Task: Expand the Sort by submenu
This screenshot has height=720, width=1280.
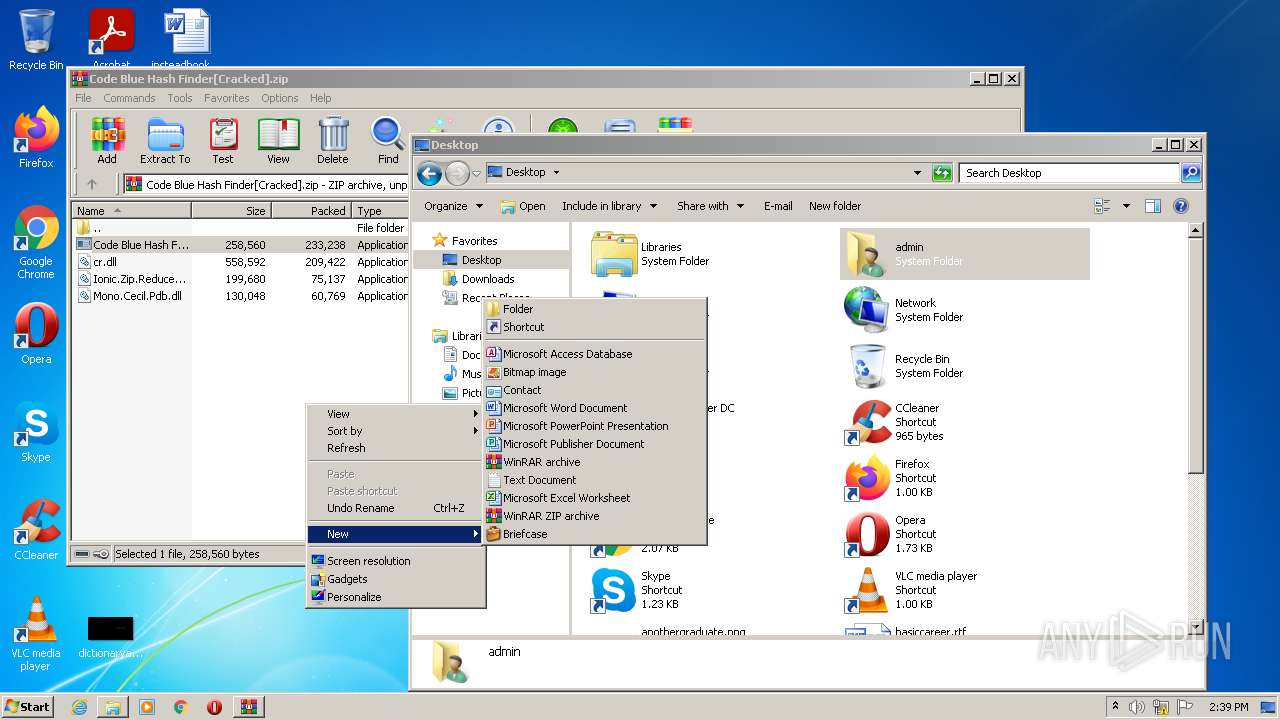Action: click(x=395, y=431)
